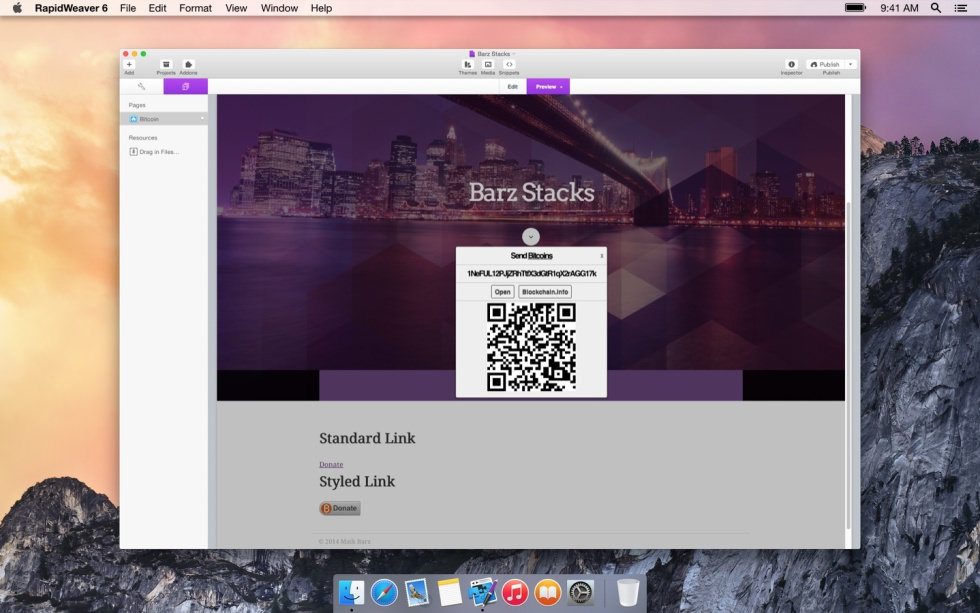The image size is (980, 613).
Task: Open iTunes from the dock
Action: pos(515,592)
